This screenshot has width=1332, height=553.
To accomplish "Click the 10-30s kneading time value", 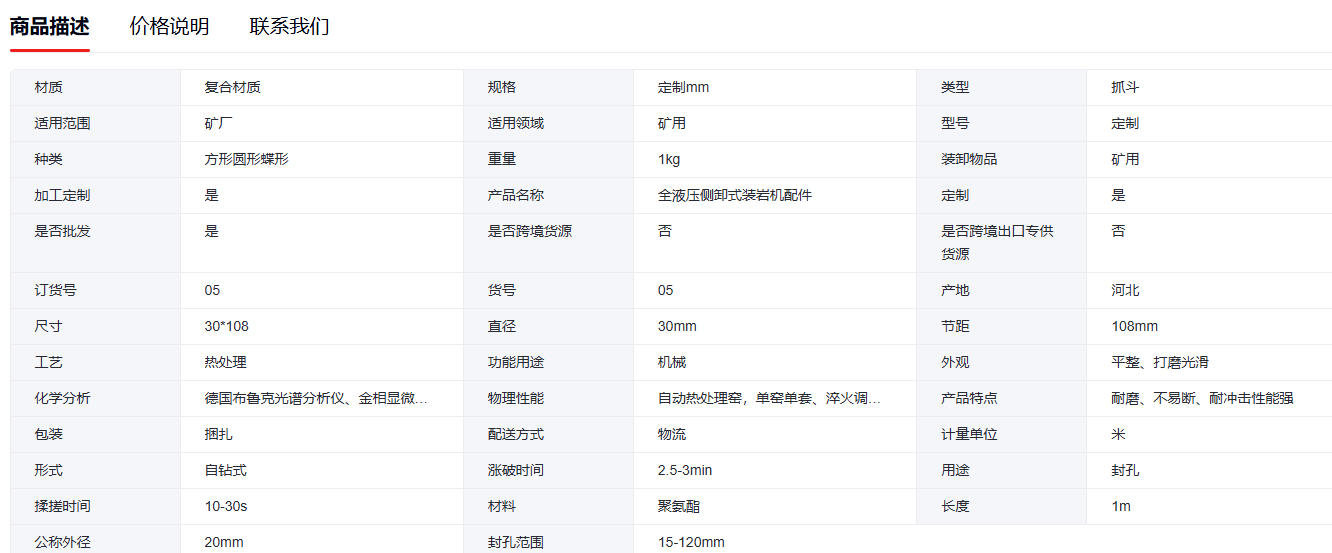I will [x=226, y=506].
